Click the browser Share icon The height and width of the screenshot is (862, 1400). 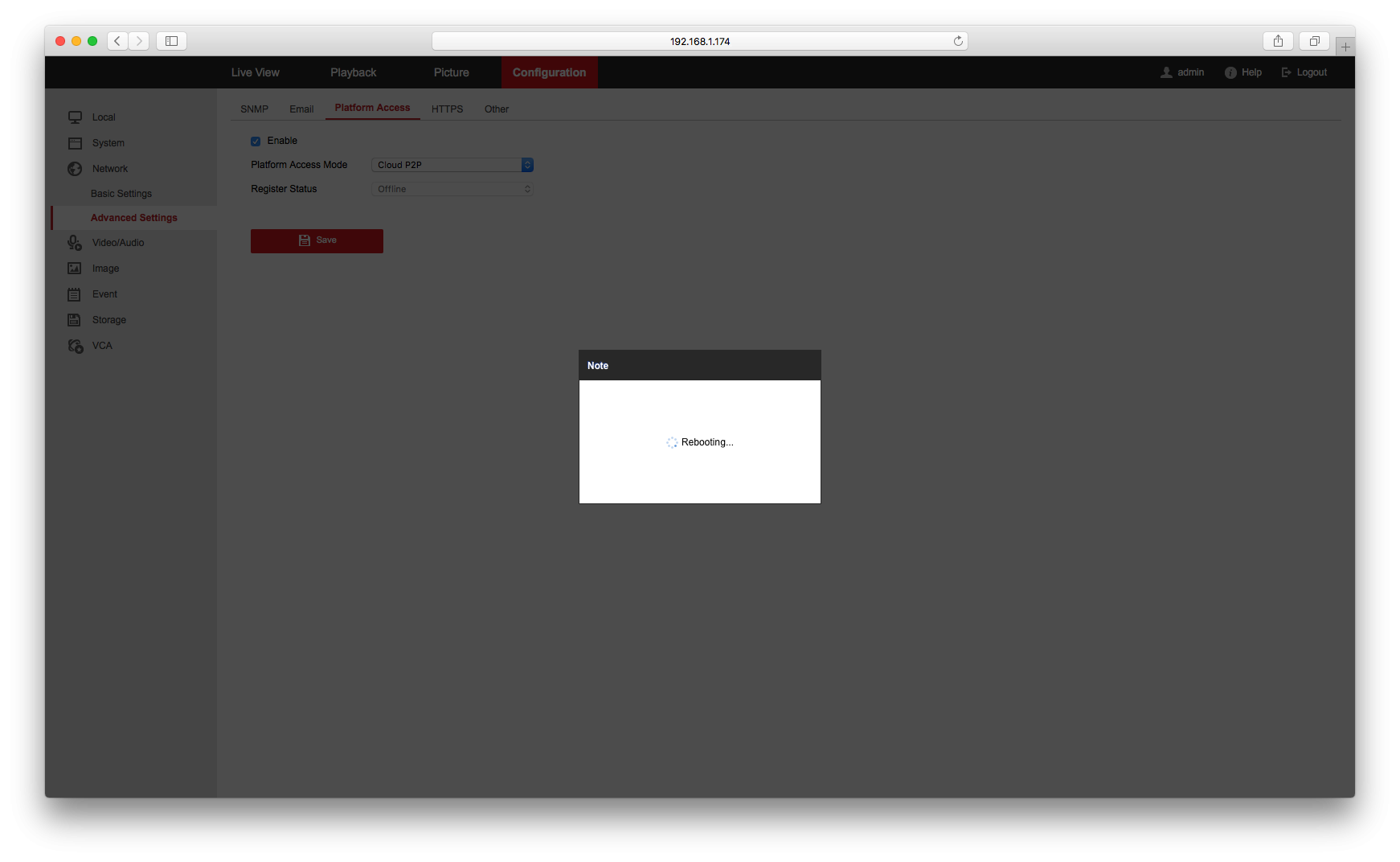pyautogui.click(x=1278, y=41)
